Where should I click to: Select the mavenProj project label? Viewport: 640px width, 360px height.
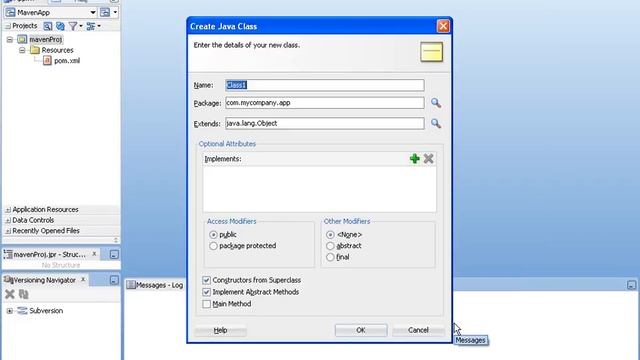tap(46, 40)
